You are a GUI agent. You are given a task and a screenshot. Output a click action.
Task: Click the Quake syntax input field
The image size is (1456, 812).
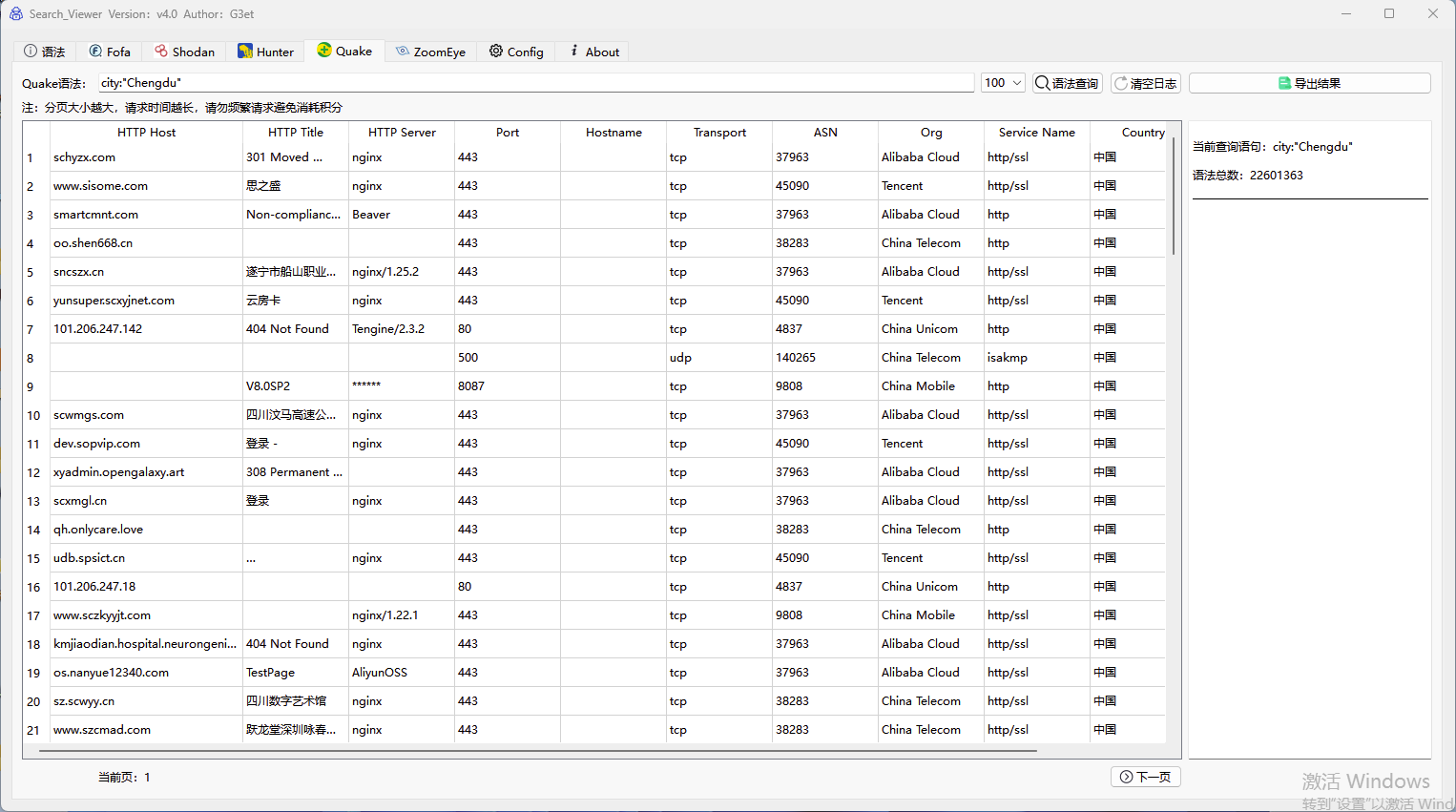536,83
